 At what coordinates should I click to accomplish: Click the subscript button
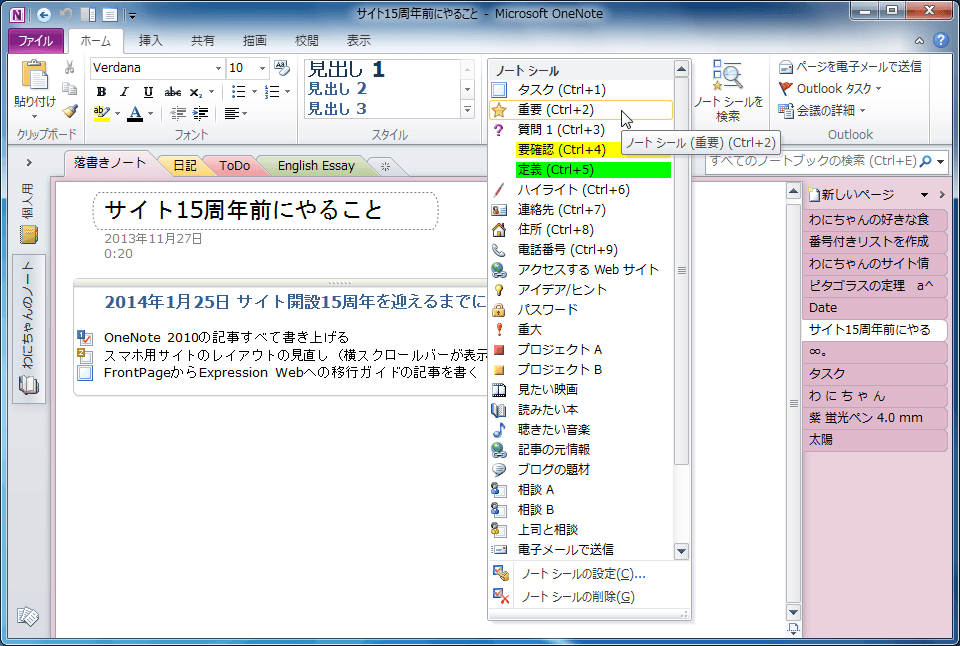195,92
